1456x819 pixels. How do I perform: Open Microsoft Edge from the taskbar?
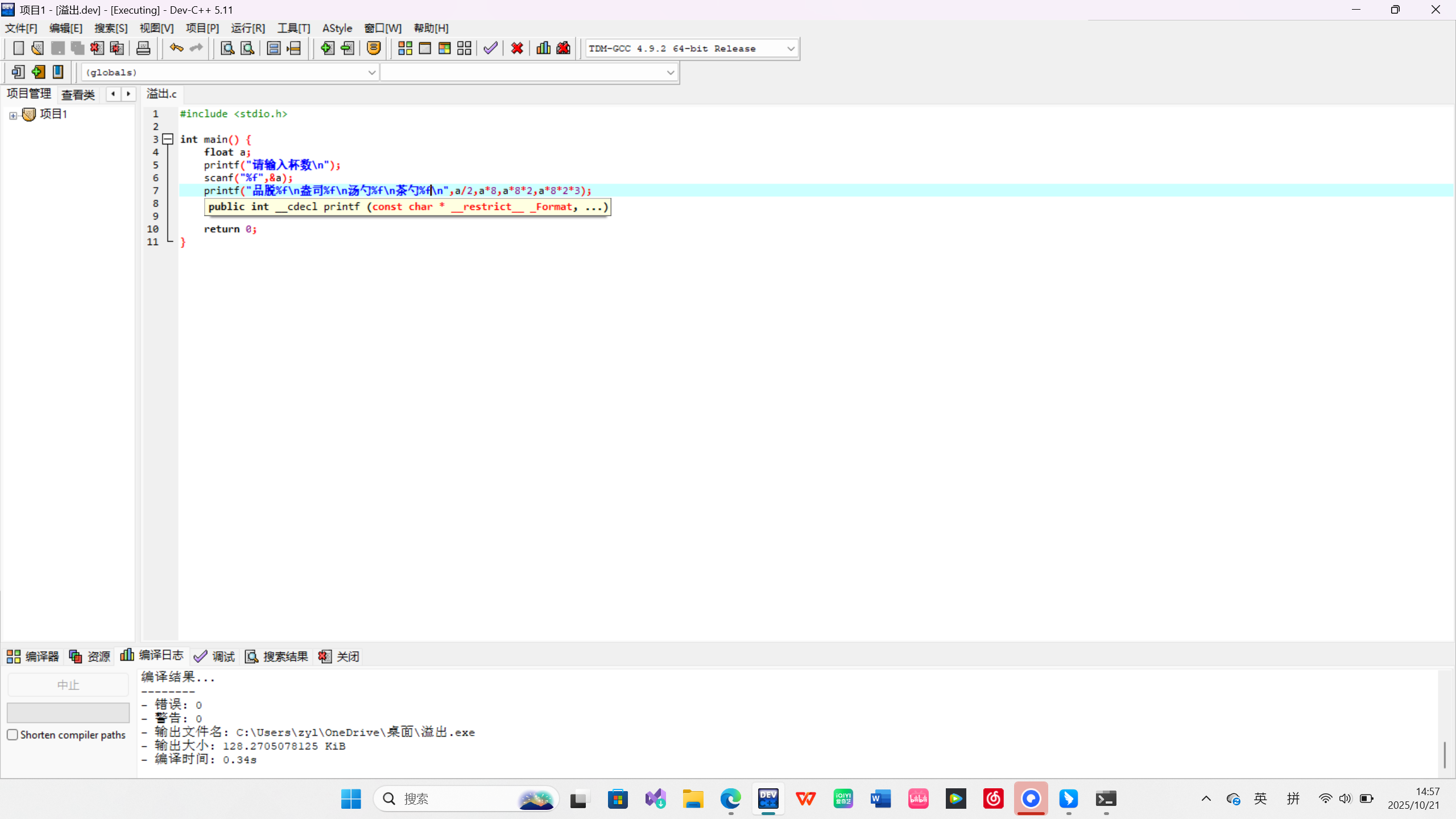pos(730,799)
